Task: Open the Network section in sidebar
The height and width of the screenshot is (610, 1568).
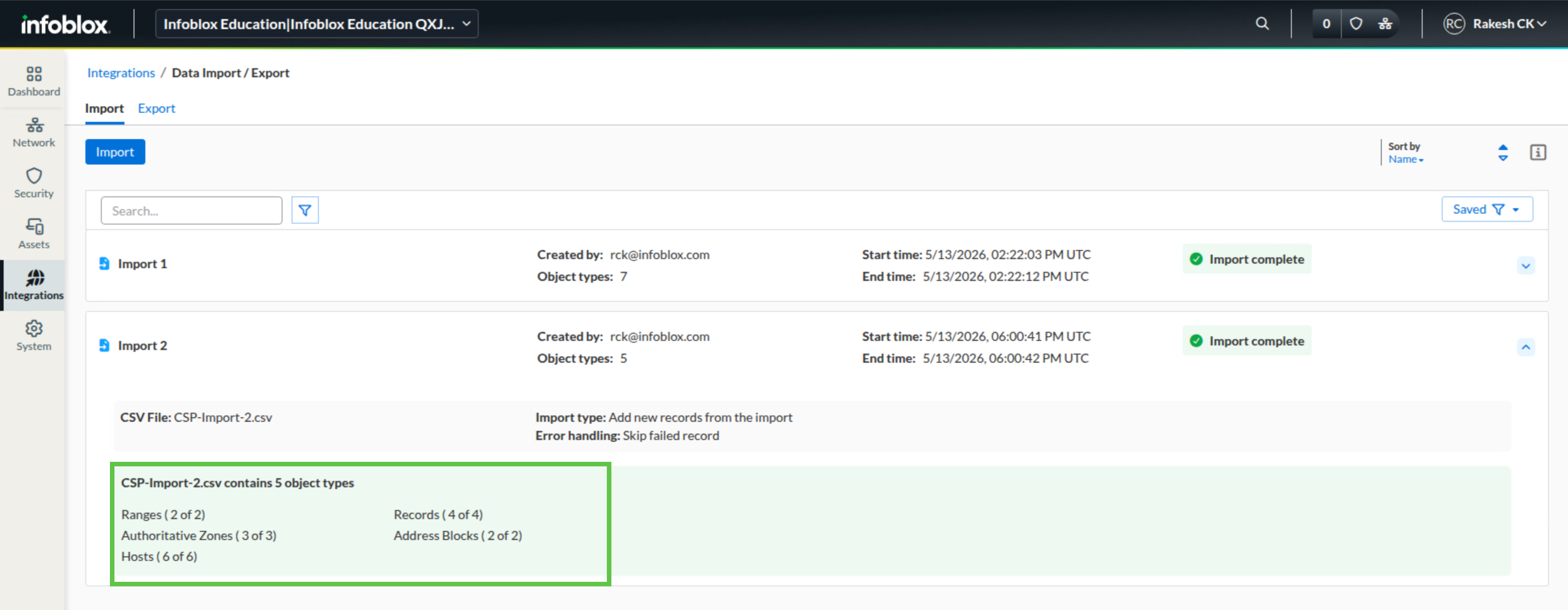Action: click(34, 133)
